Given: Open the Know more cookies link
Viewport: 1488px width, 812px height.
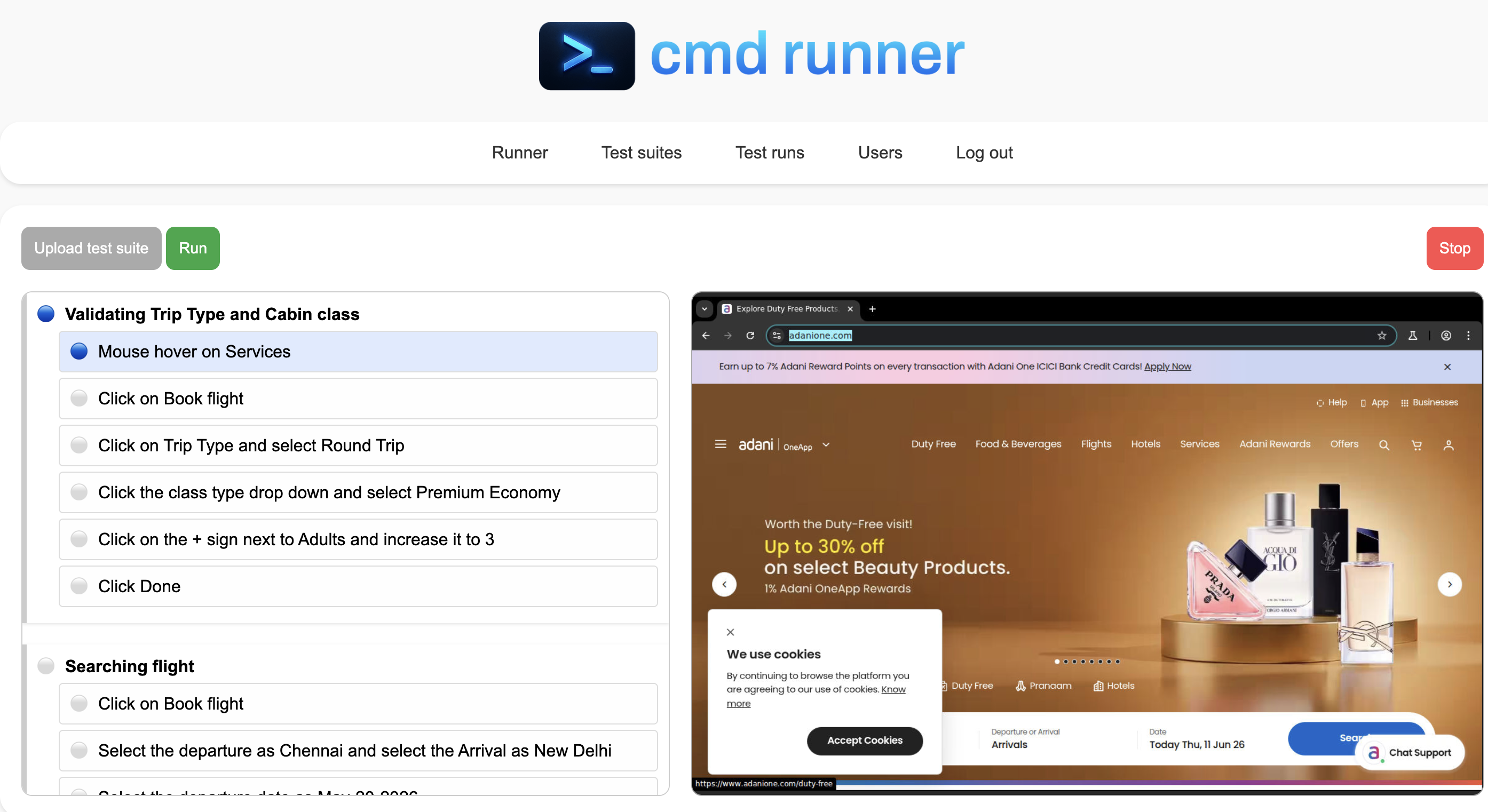Looking at the screenshot, I should (893, 689).
